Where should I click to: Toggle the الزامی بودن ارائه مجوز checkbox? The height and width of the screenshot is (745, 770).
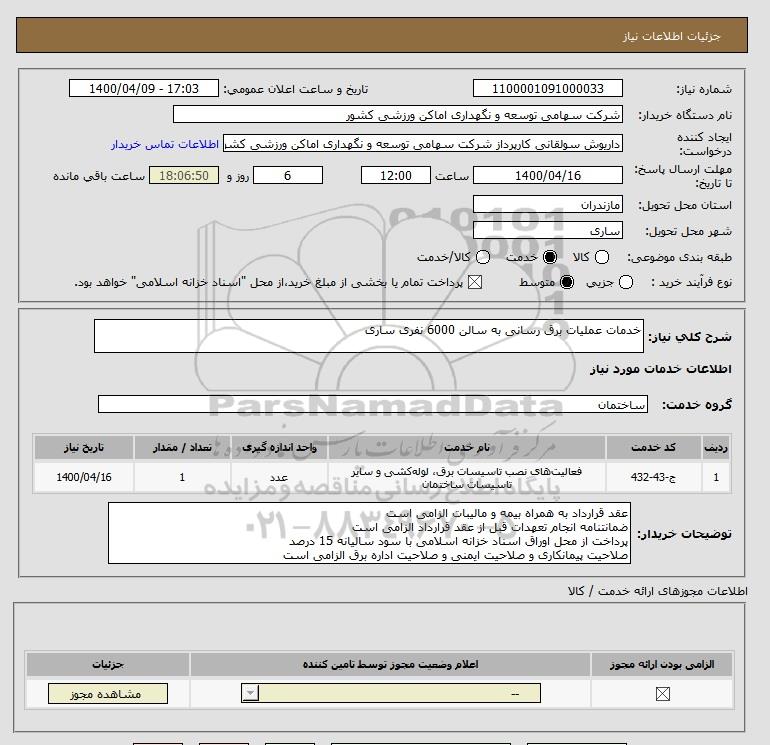pyautogui.click(x=662, y=693)
